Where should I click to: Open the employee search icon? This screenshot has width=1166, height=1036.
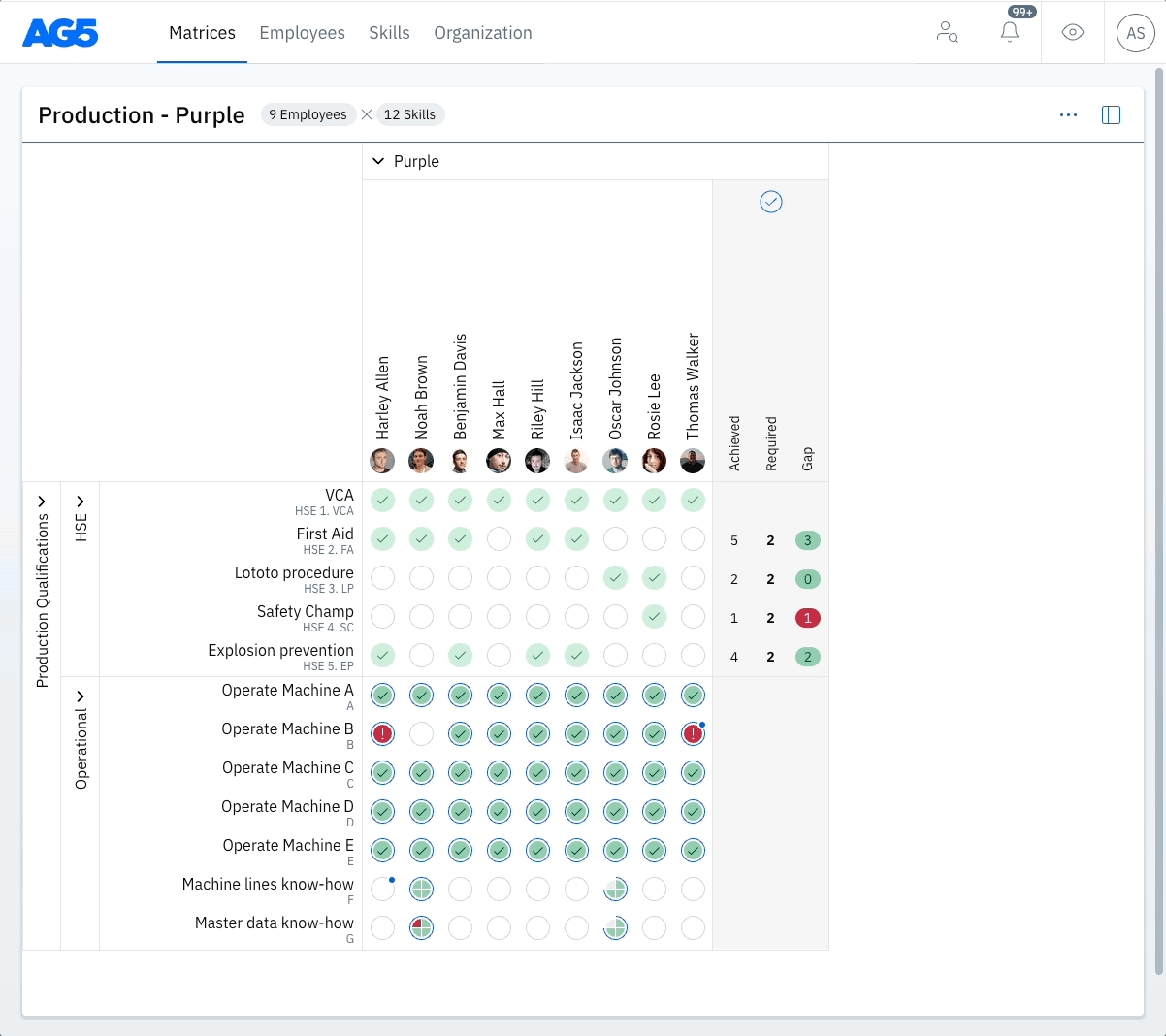(x=947, y=33)
